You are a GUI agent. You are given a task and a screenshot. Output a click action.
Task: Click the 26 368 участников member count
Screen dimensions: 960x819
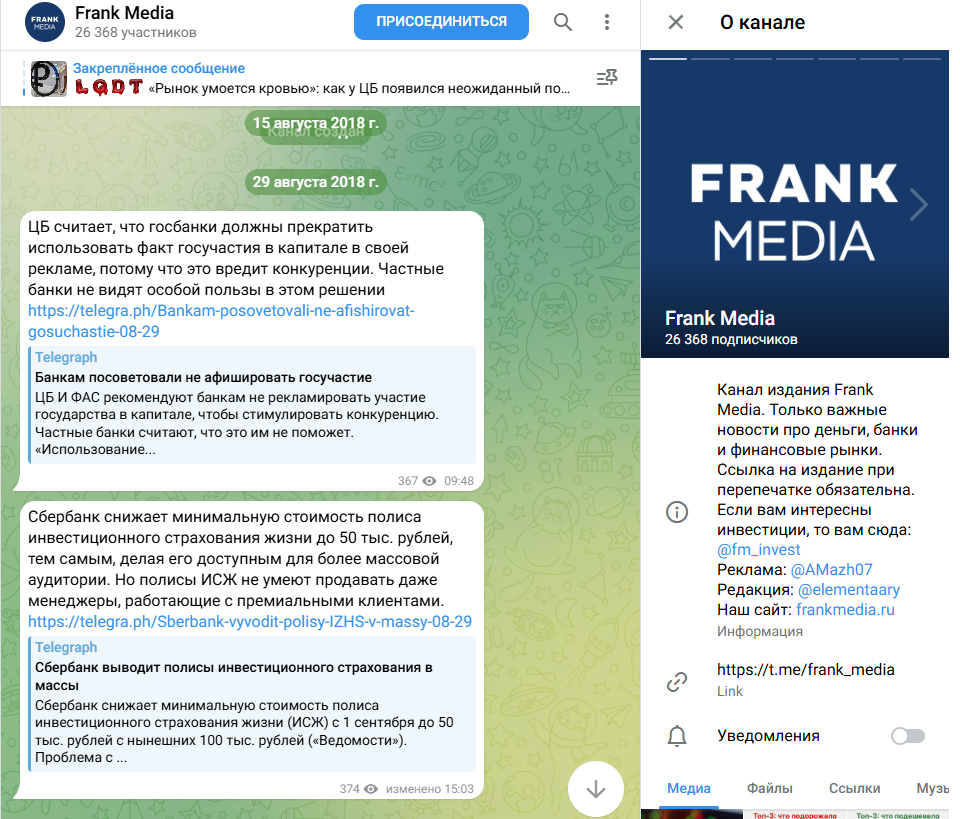[135, 32]
